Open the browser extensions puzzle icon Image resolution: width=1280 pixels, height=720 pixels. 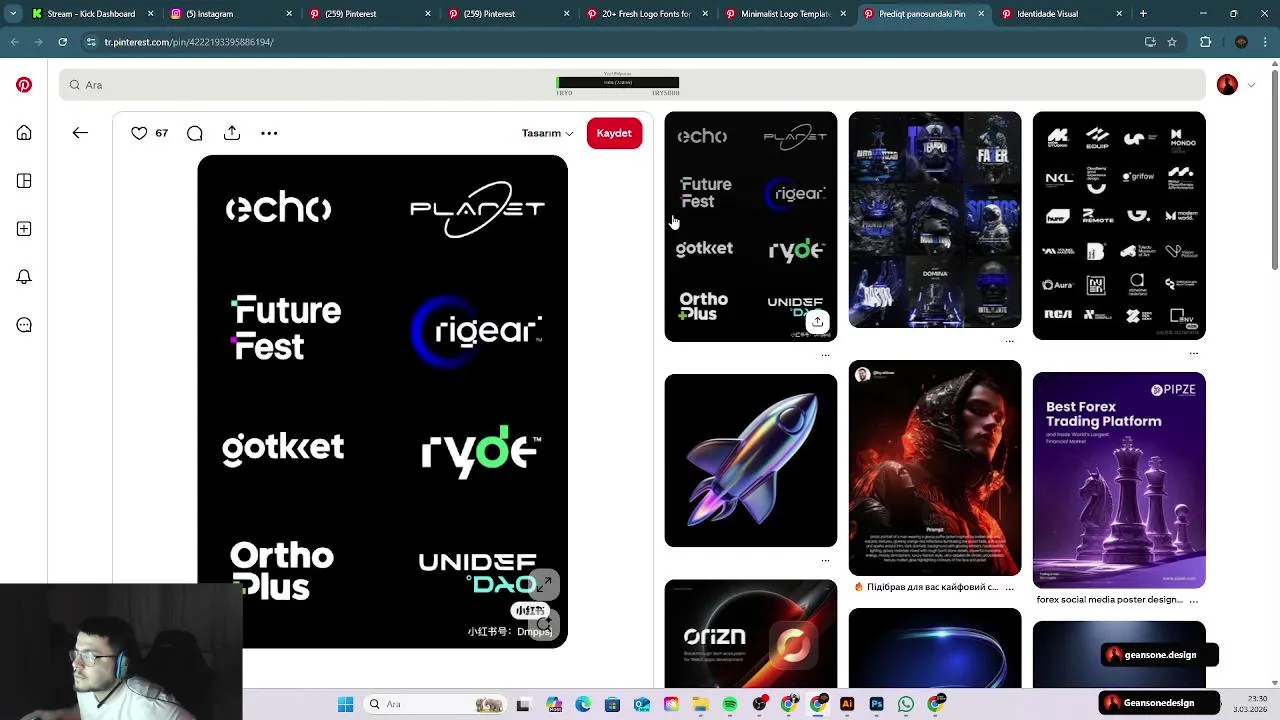[1205, 42]
